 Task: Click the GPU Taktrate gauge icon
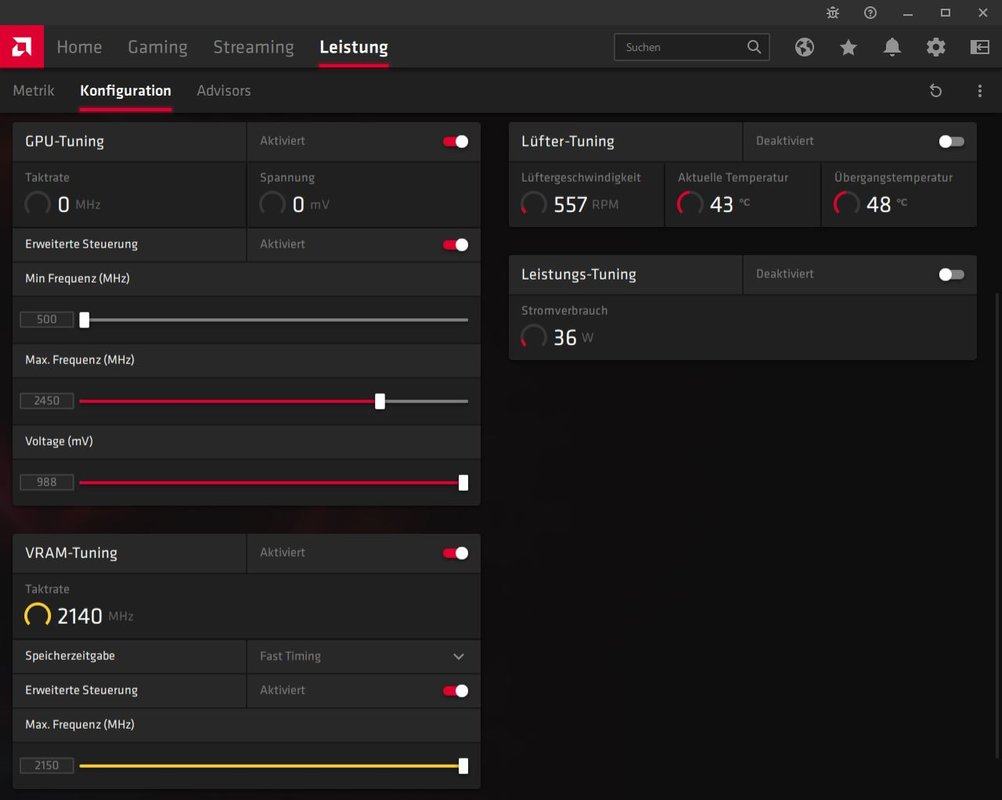pos(37,204)
